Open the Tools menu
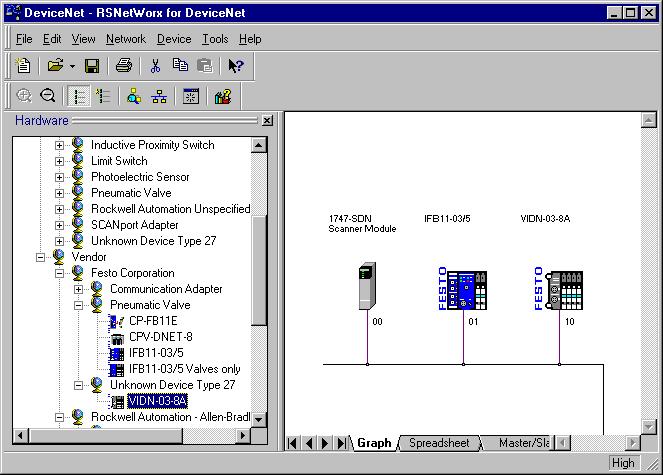 215,39
